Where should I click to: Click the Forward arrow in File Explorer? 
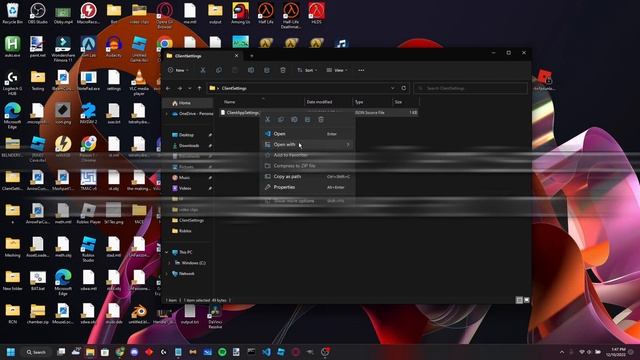180,88
